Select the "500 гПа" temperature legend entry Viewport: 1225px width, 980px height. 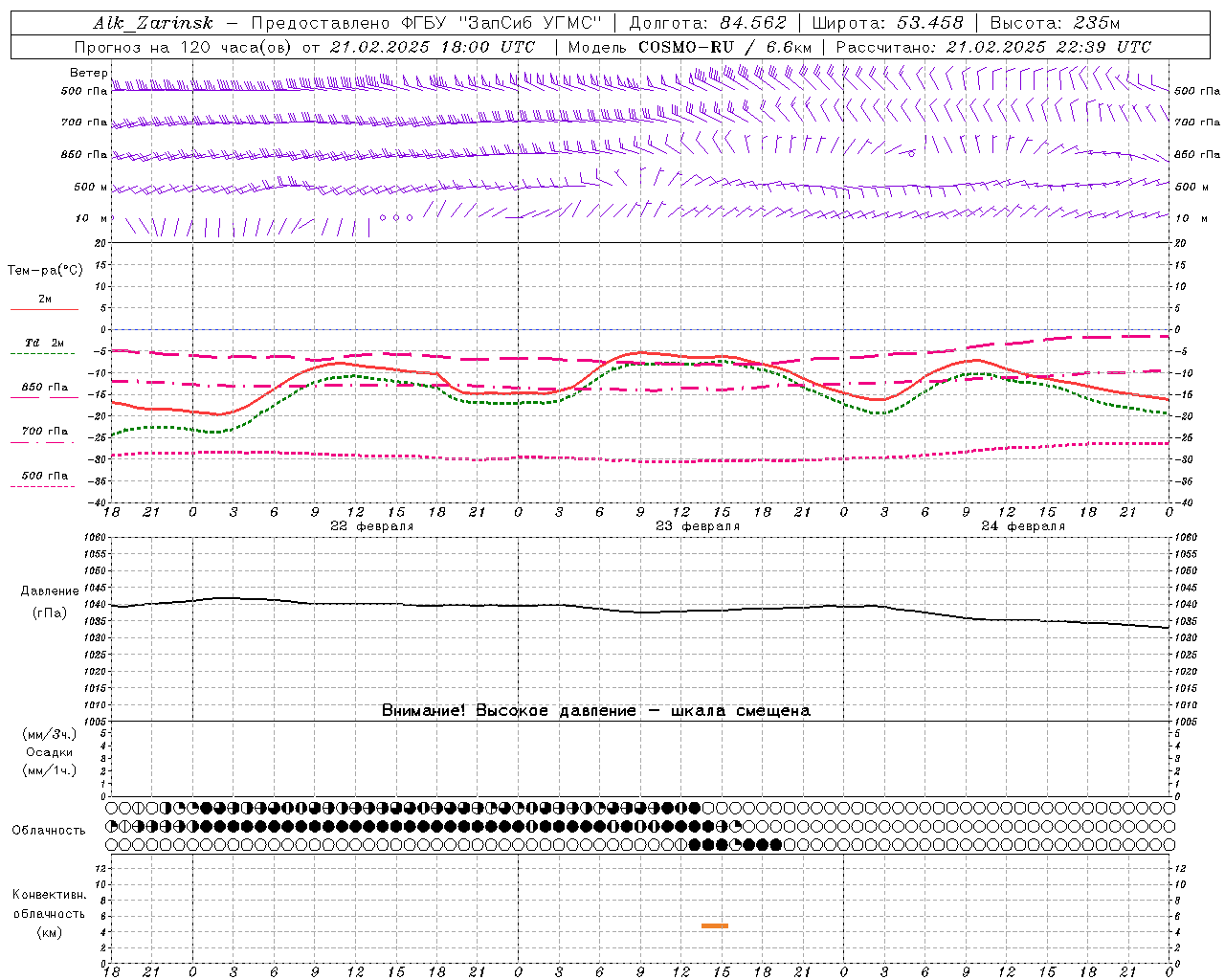[x=45, y=476]
